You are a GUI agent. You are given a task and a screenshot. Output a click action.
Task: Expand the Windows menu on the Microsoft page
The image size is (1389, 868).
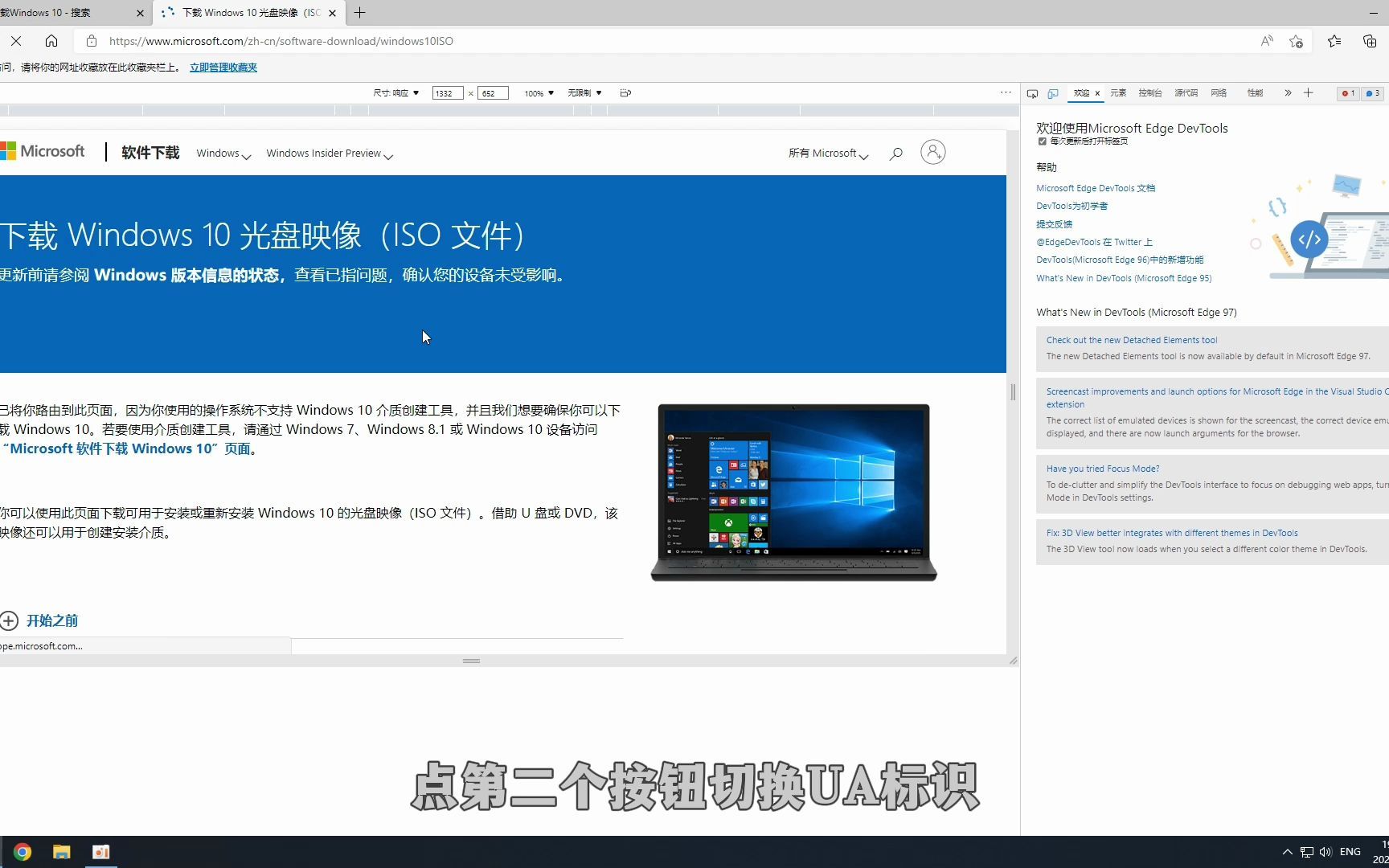[x=223, y=154]
